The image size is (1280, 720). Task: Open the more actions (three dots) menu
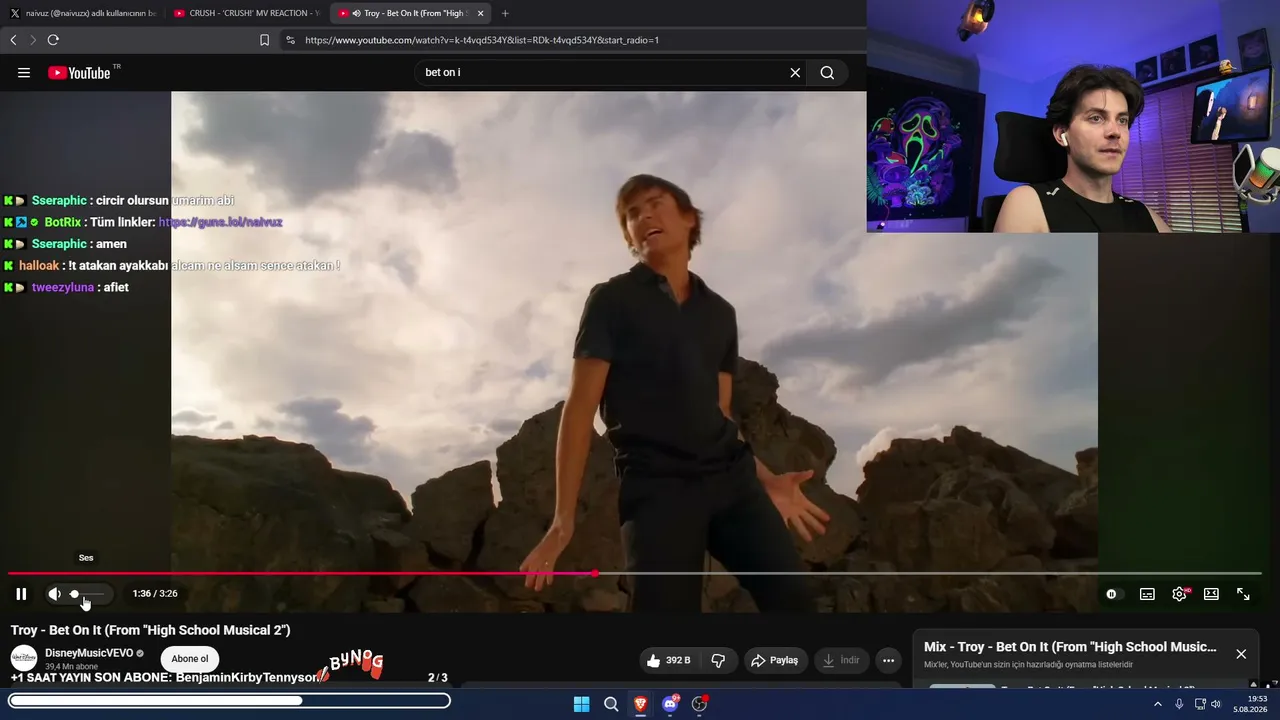coord(888,660)
